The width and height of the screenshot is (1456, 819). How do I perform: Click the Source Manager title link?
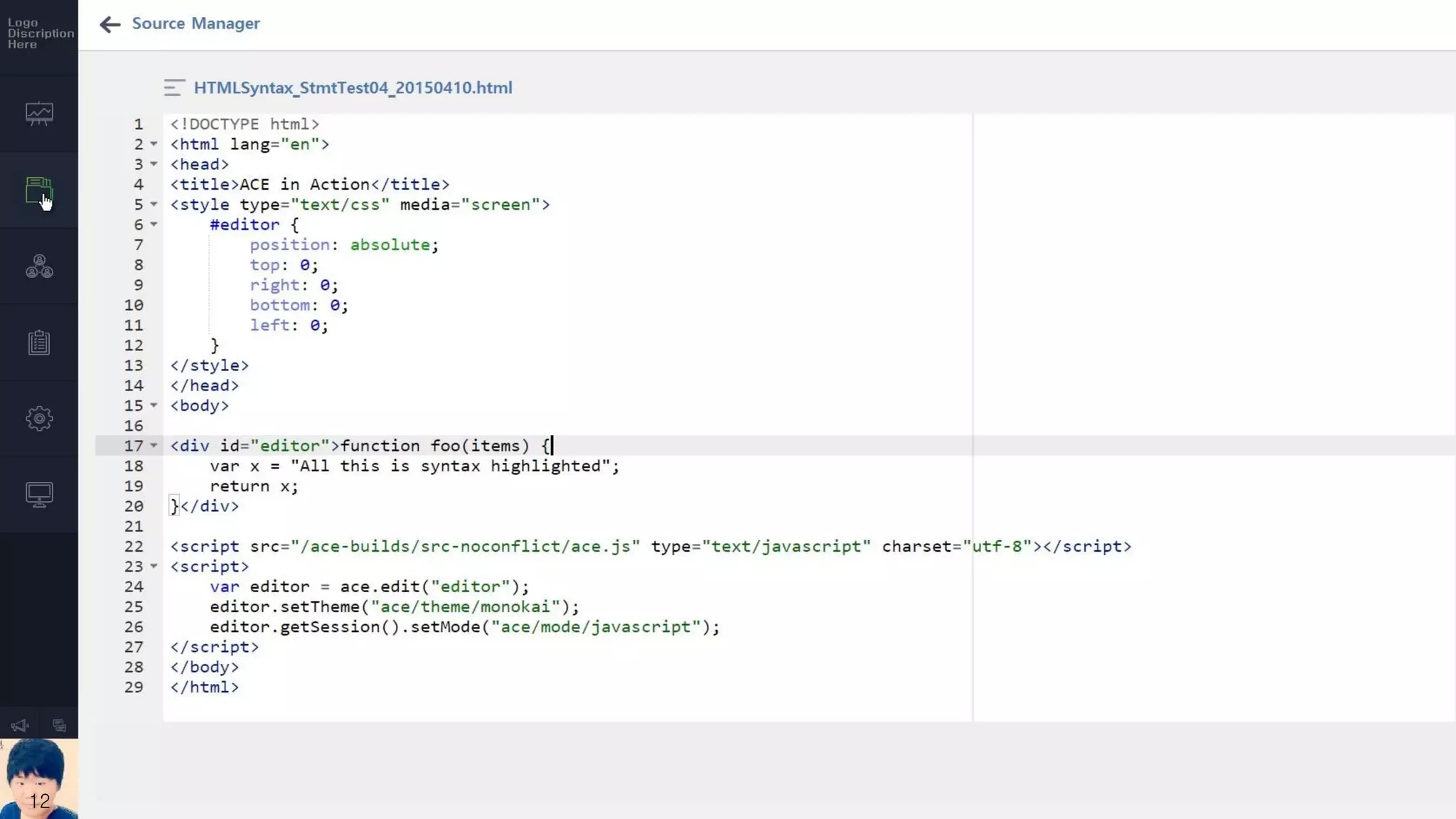pyautogui.click(x=196, y=23)
